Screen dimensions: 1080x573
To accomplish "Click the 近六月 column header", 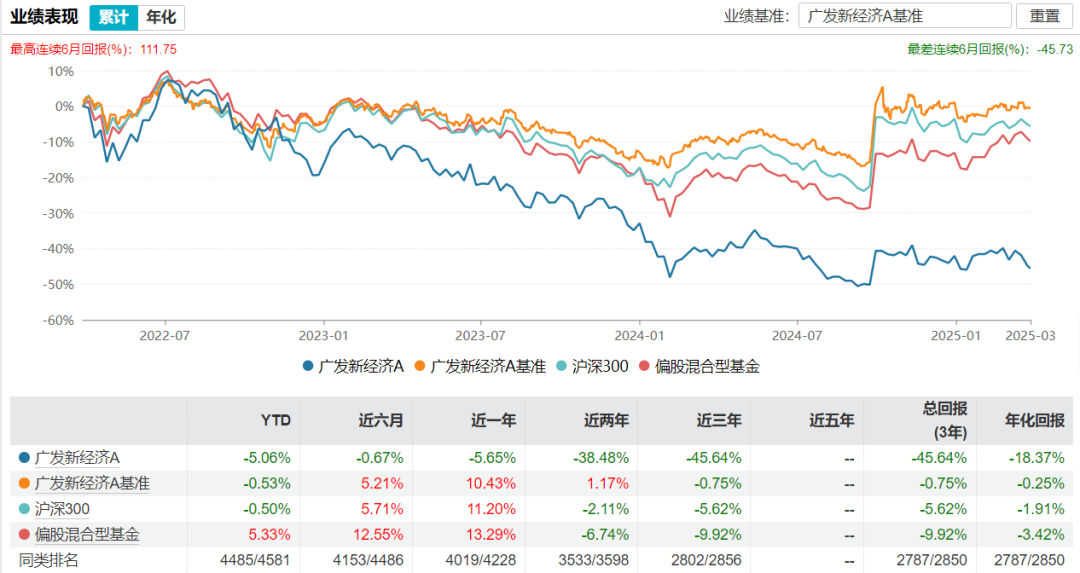I will [381, 420].
